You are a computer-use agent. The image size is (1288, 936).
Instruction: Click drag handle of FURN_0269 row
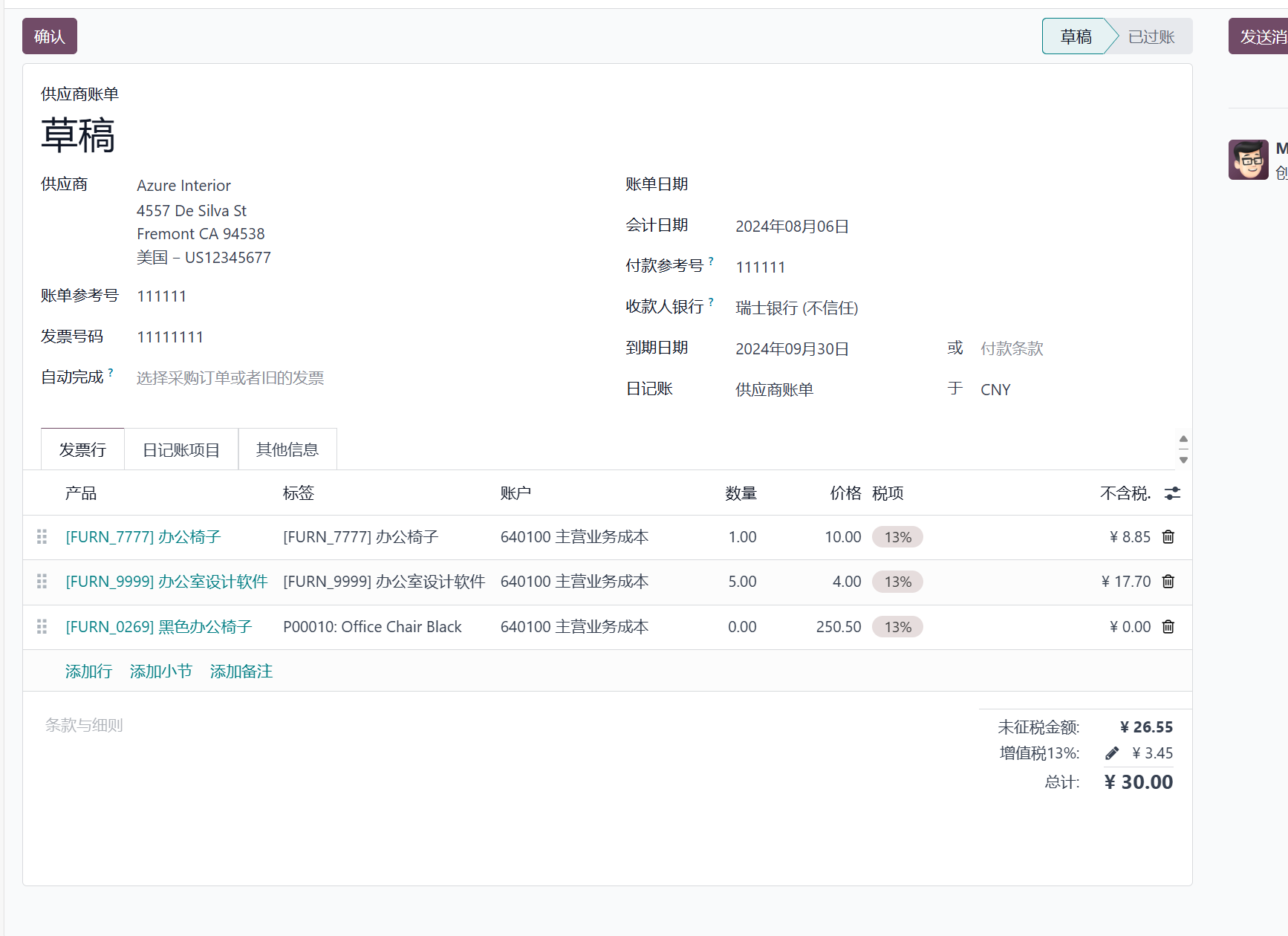pyautogui.click(x=42, y=627)
